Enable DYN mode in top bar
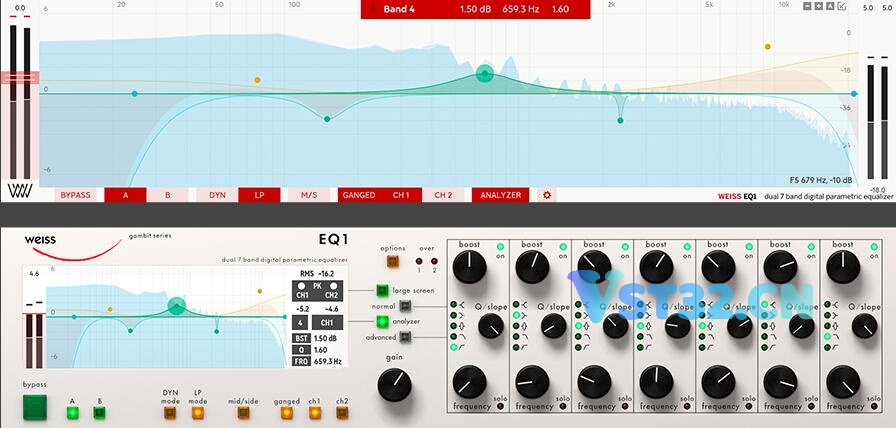This screenshot has height=428, width=896. pos(217,195)
